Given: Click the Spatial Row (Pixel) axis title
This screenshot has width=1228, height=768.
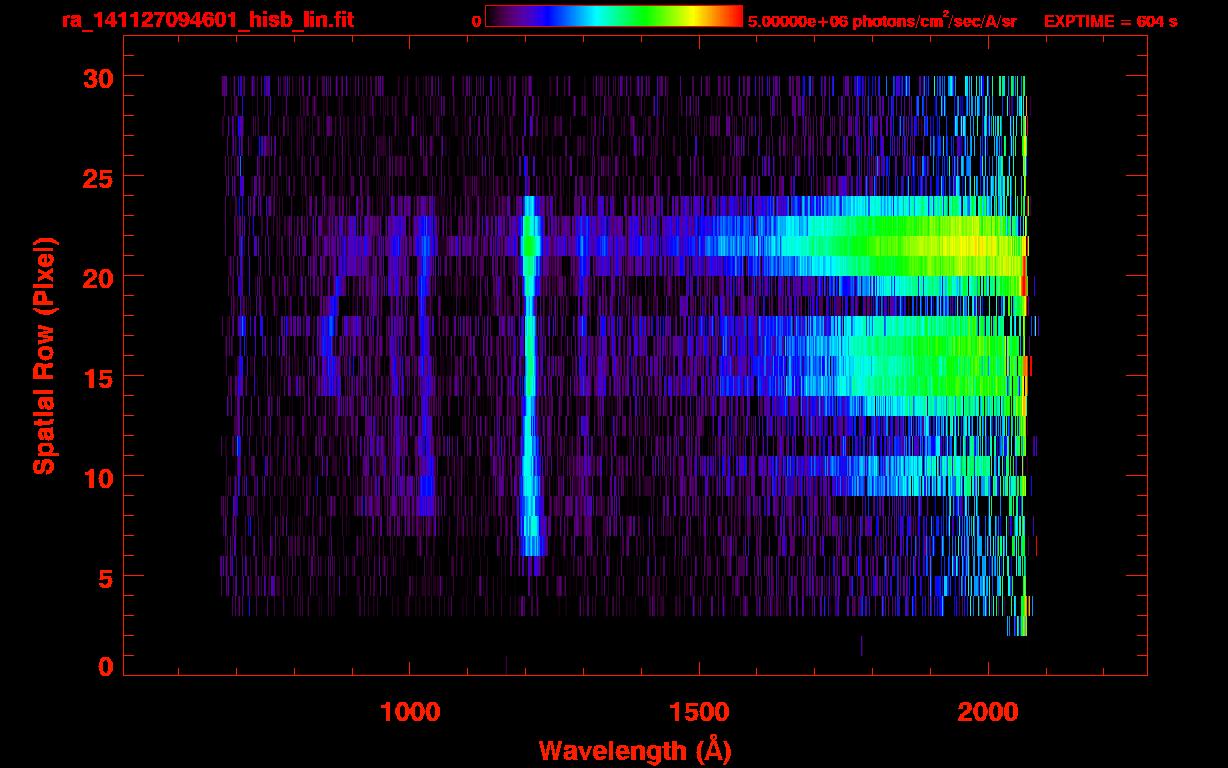Looking at the screenshot, I should click(x=44, y=355).
